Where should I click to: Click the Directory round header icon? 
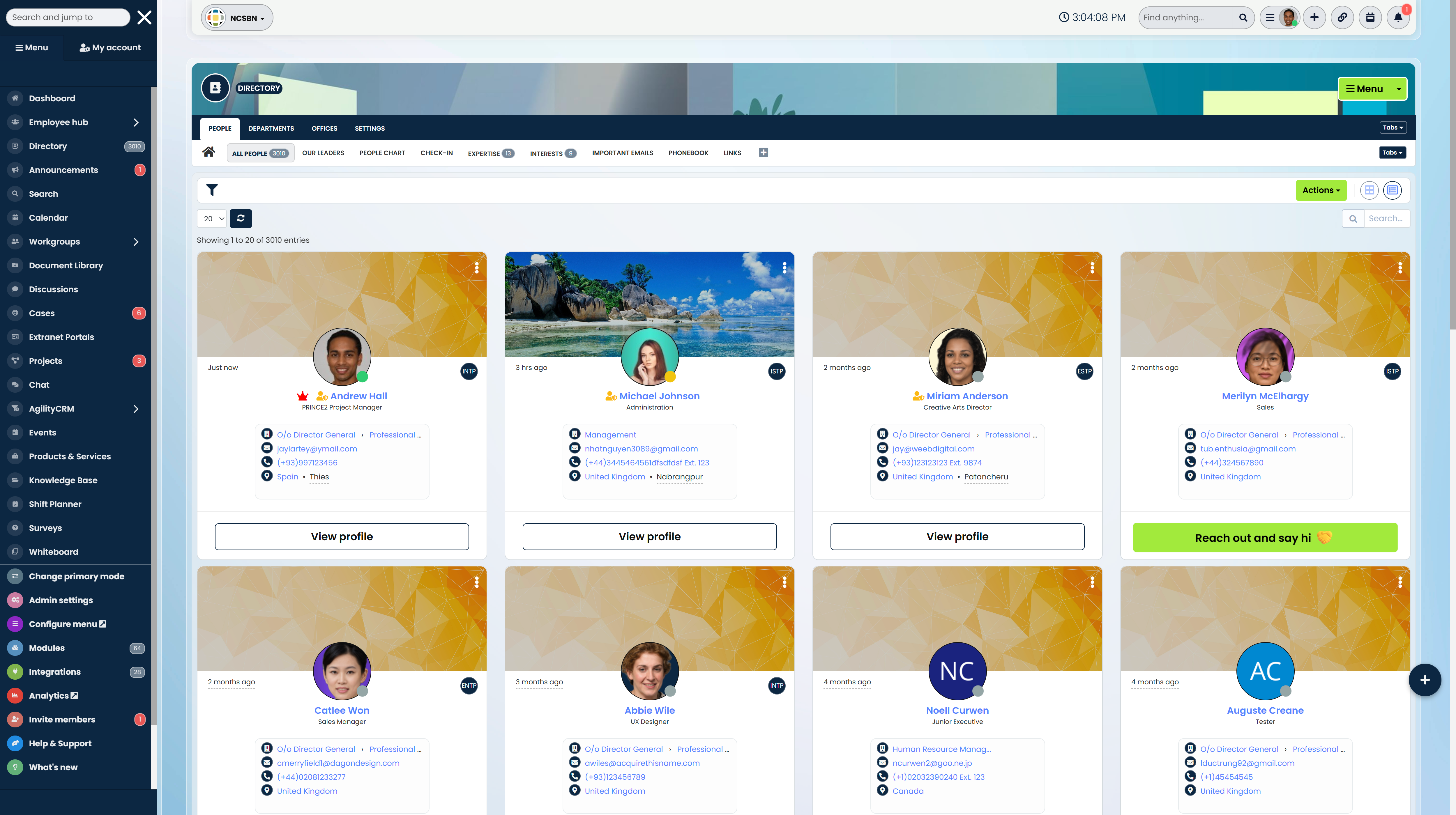(215, 88)
